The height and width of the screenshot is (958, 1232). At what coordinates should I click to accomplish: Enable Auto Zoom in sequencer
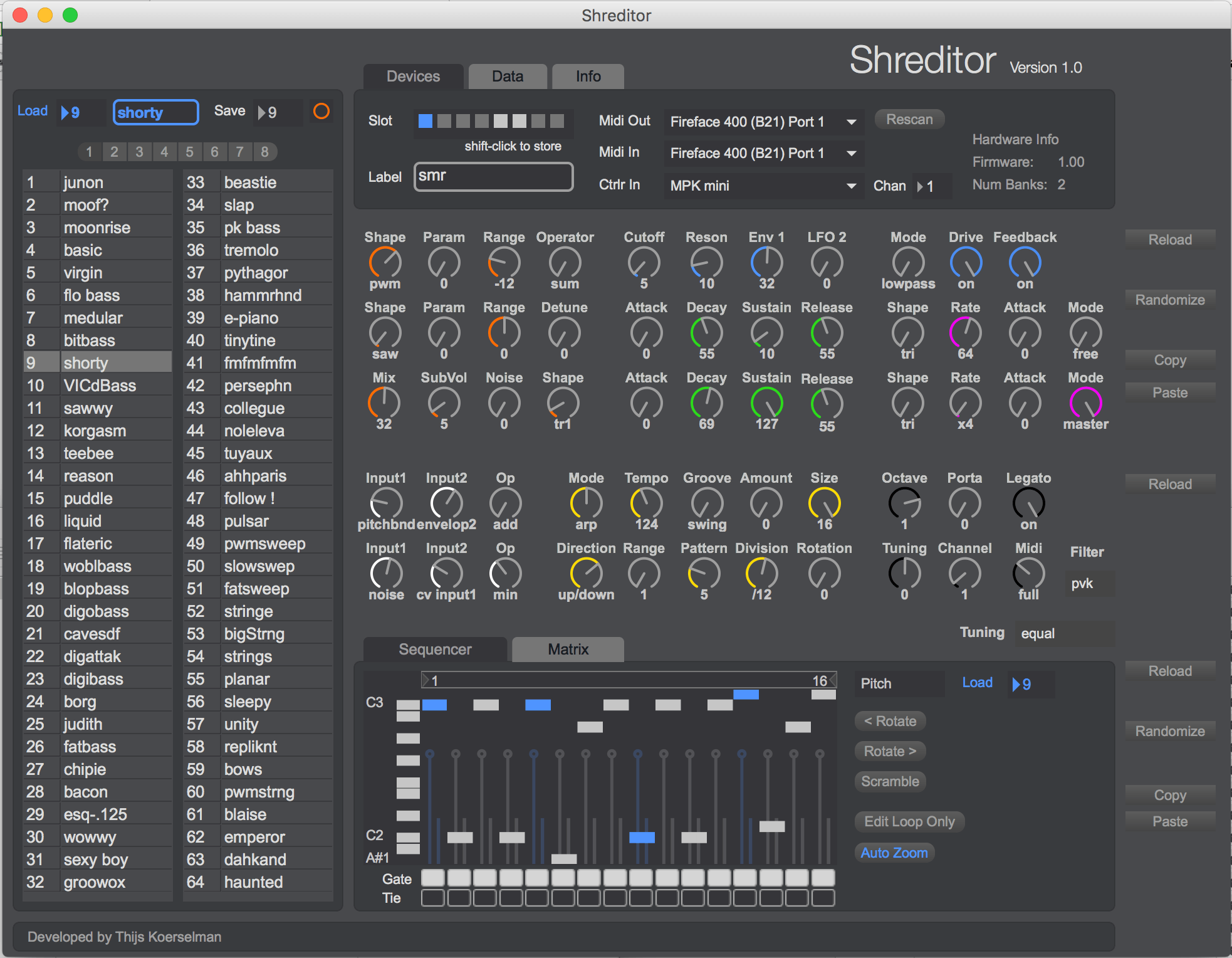[x=894, y=853]
